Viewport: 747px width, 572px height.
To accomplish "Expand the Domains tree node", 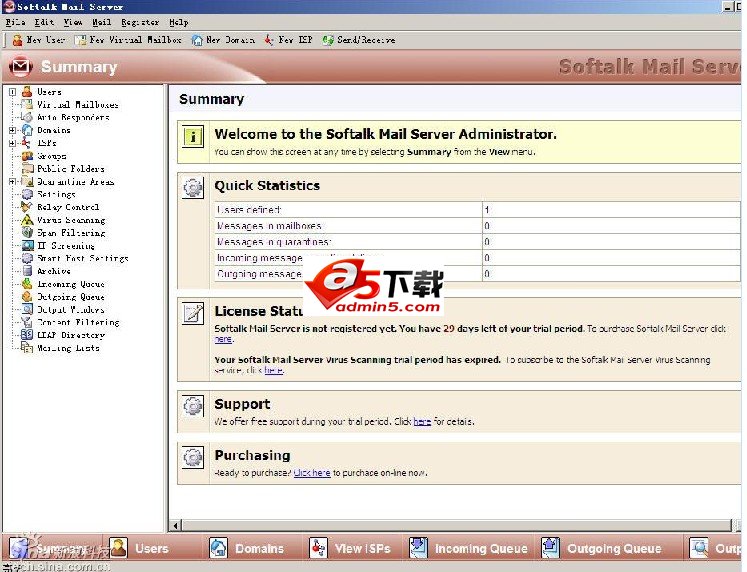I will pos(12,130).
